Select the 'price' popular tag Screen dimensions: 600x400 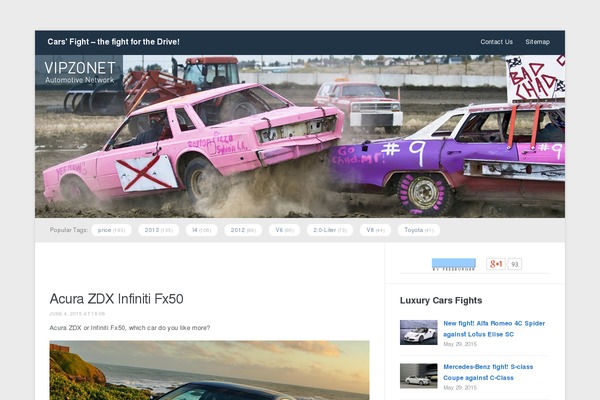coord(111,230)
